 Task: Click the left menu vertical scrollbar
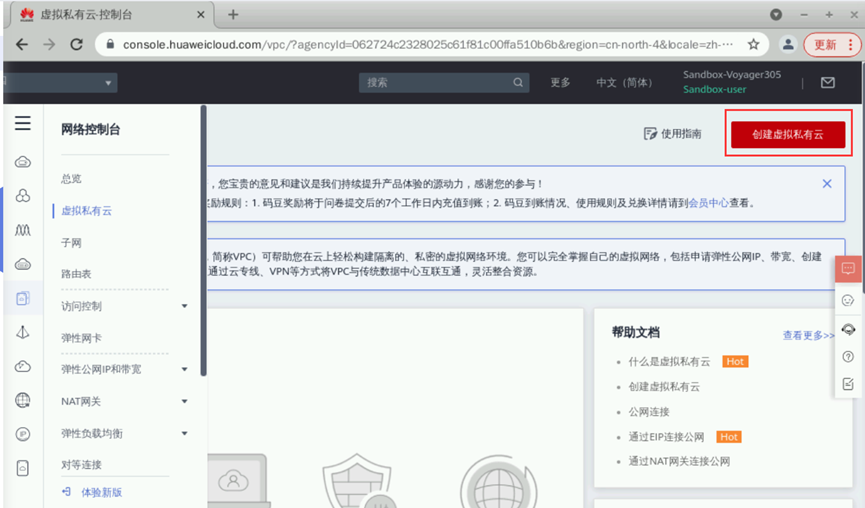click(204, 240)
